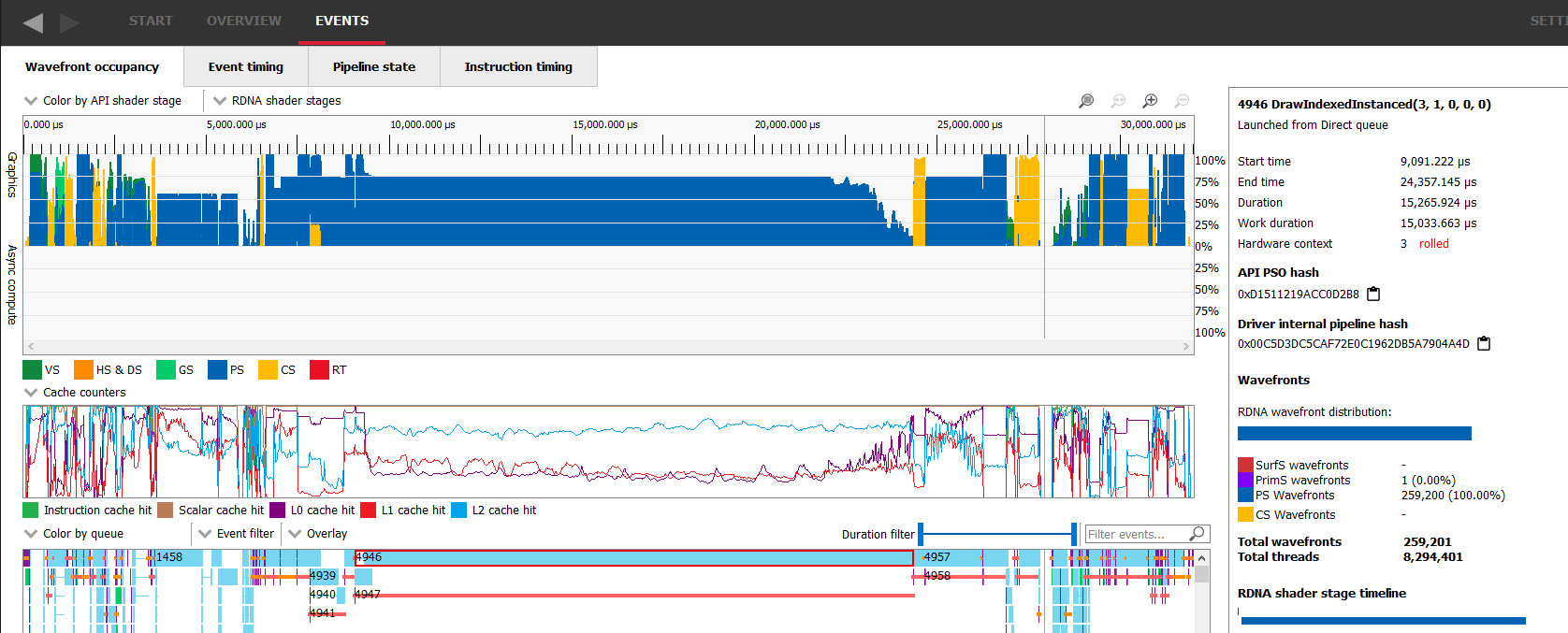The image size is (1568, 633).
Task: Switch to the Event timing tab
Action: tap(246, 66)
